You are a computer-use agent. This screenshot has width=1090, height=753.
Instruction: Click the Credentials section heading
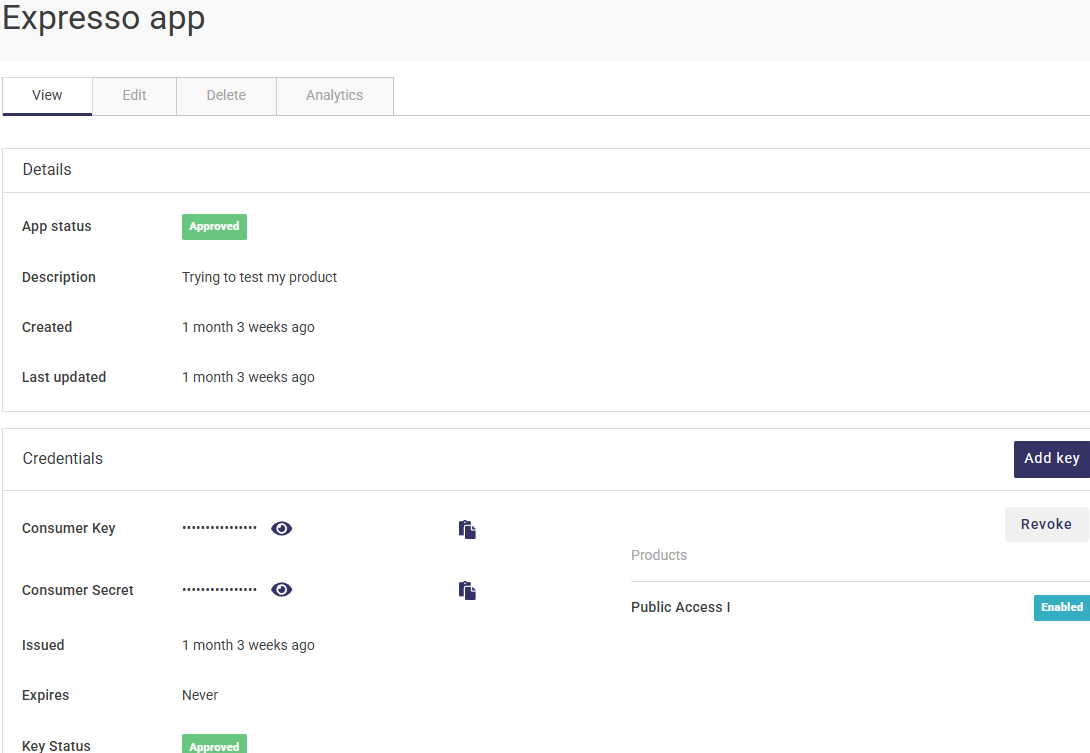pos(63,459)
